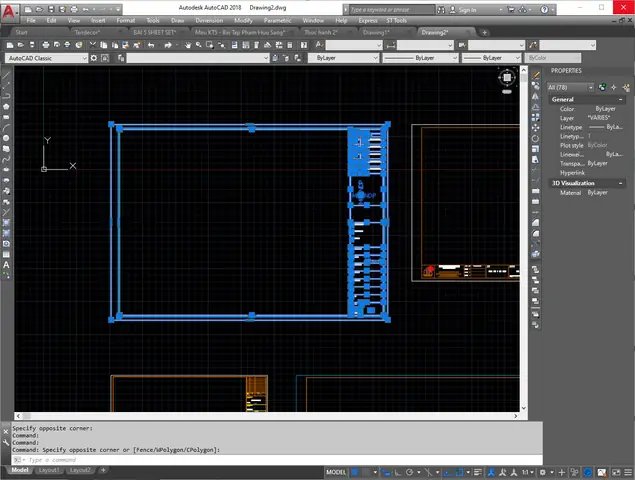Click the Undo arrow in standard toolbar

tap(151, 45)
